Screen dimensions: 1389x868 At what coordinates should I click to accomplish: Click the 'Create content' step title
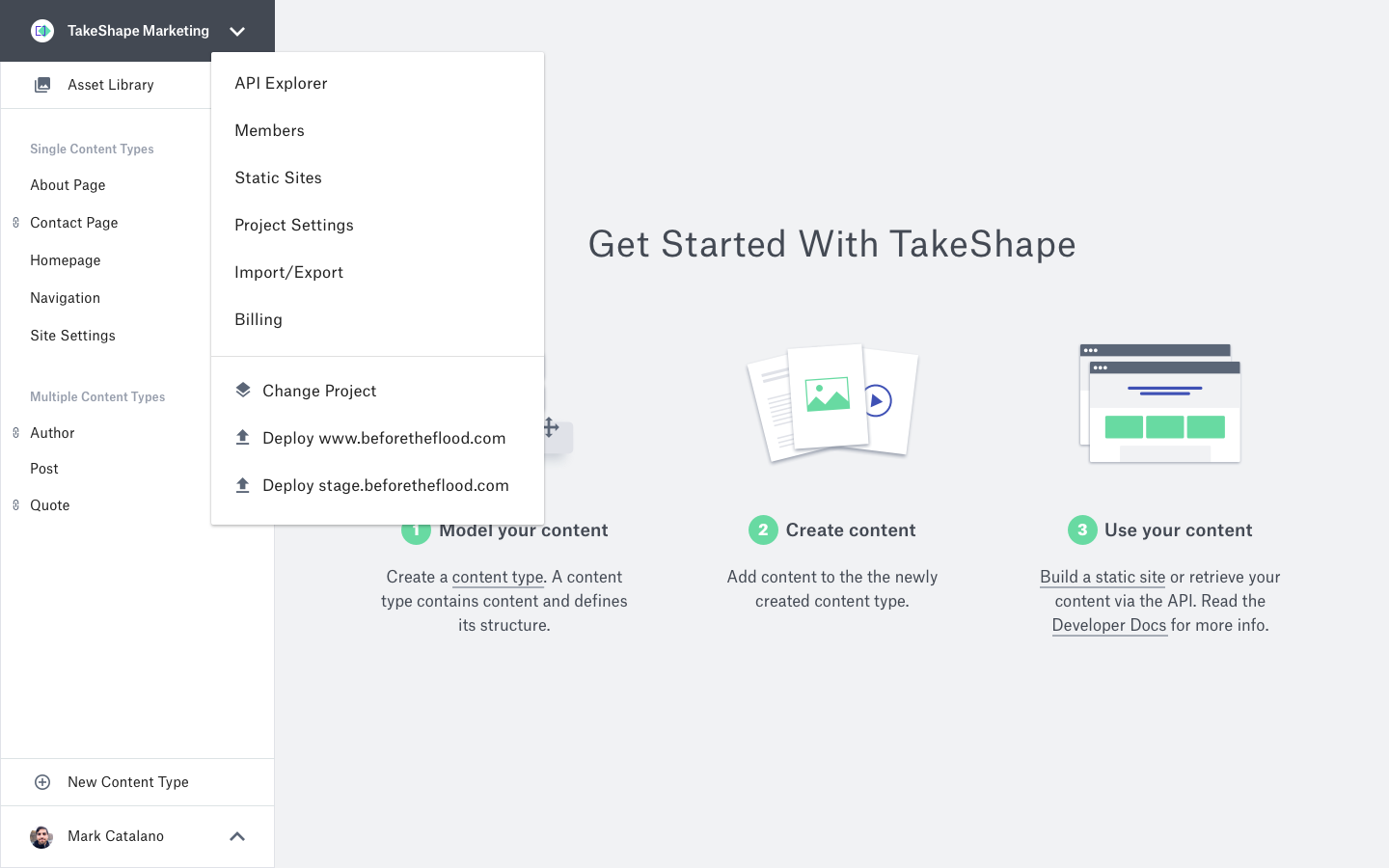pos(851,529)
